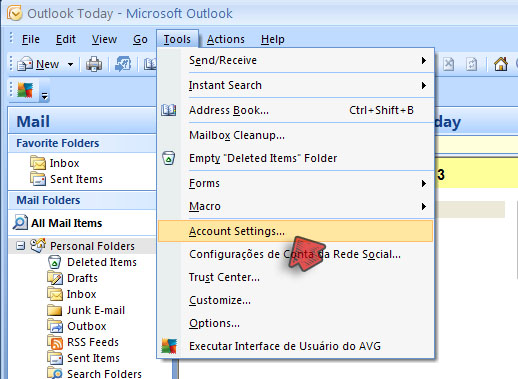Open the New item dropdown arrow
518x379 pixels.
pos(70,64)
